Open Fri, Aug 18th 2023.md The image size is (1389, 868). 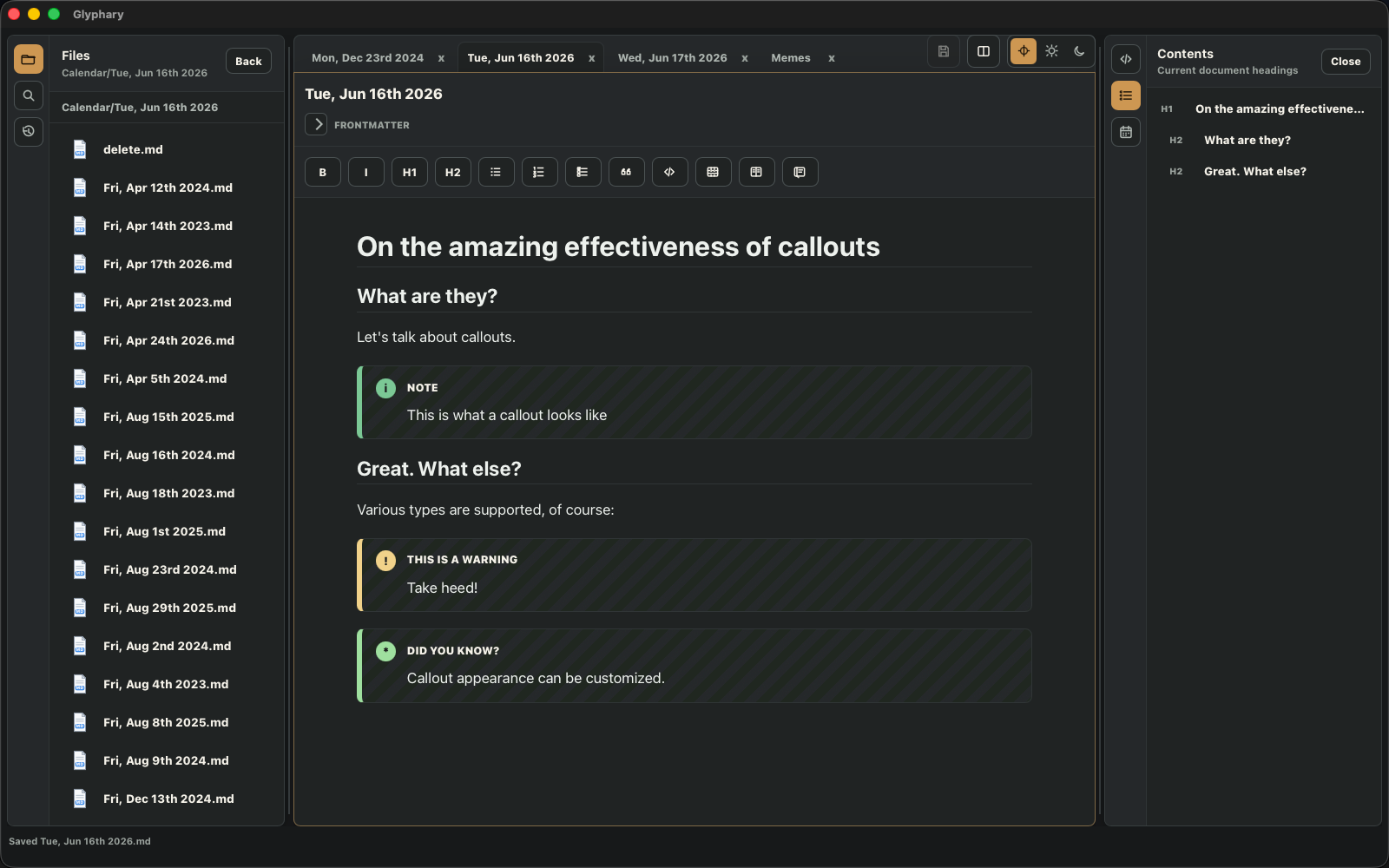point(167,493)
